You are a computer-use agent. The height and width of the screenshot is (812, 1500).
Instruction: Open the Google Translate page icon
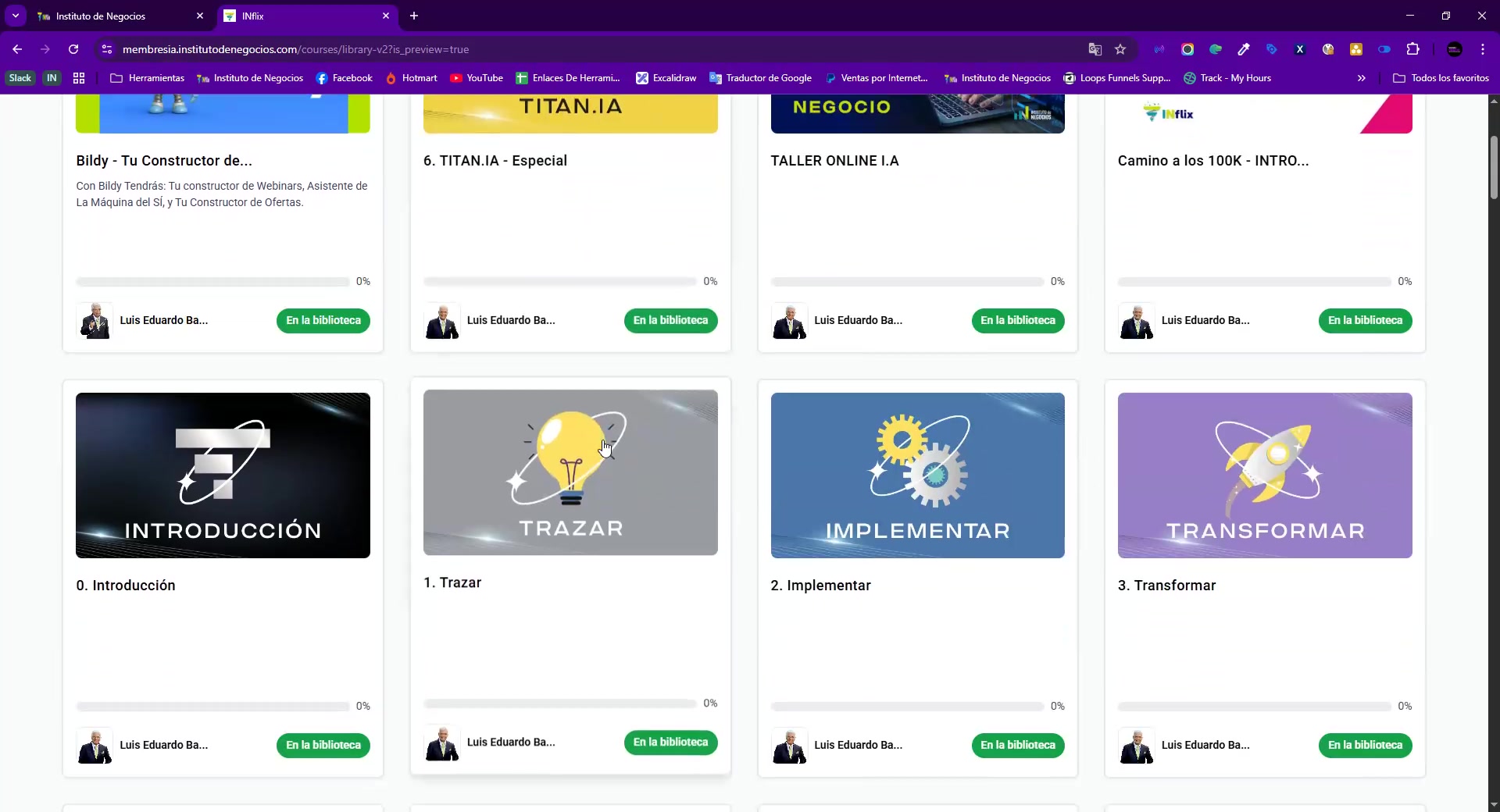tap(1095, 49)
